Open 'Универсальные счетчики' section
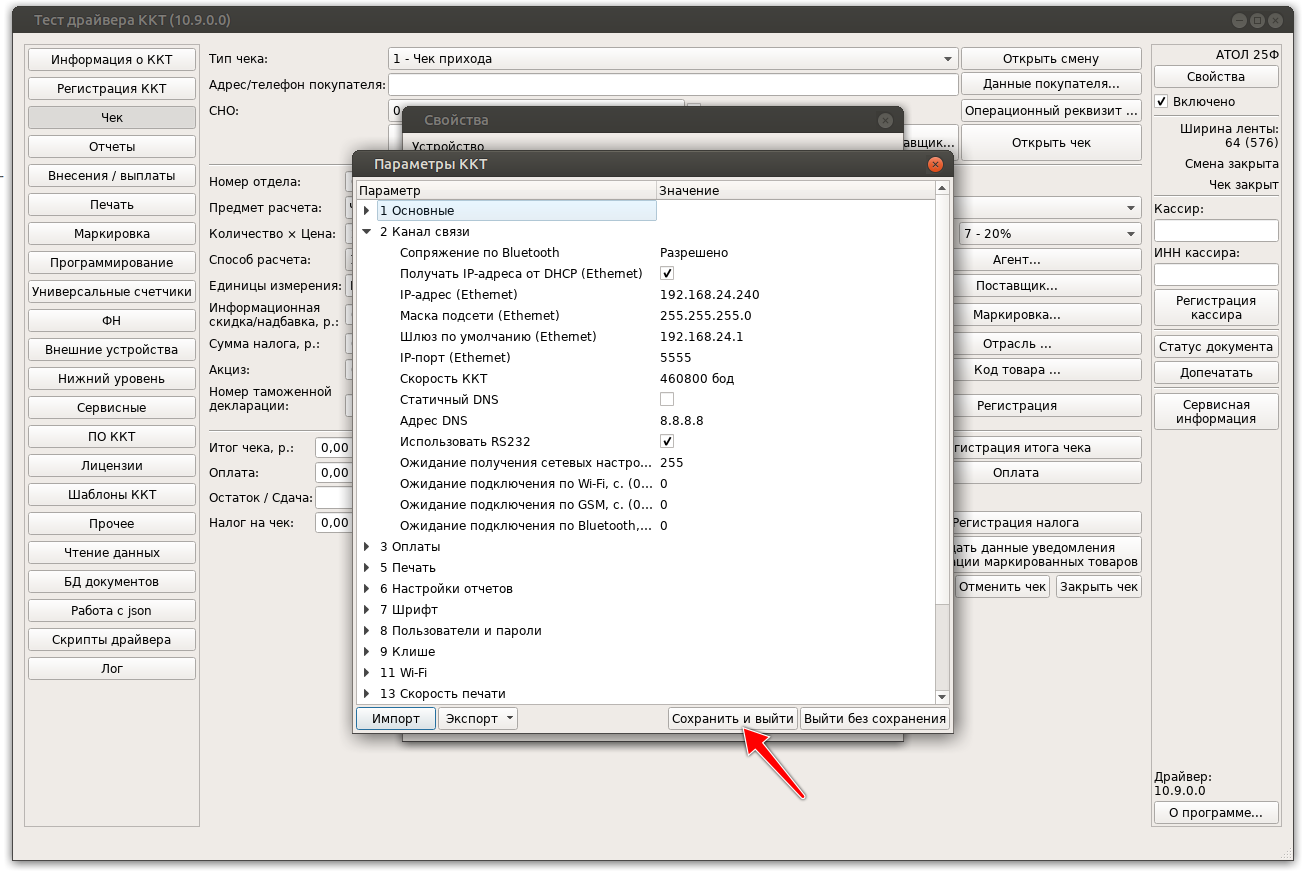1302x871 pixels. [x=112, y=291]
